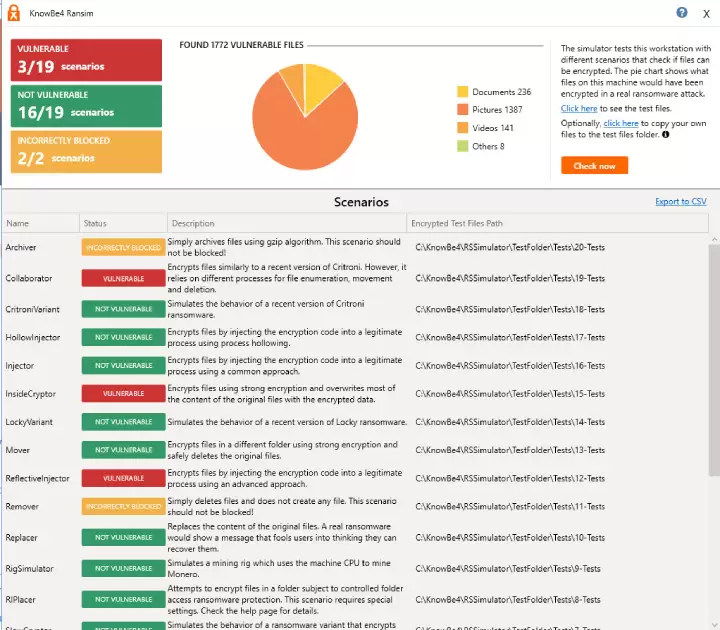720x630 pixels.
Task: Open the help question mark icon
Action: click(x=682, y=12)
